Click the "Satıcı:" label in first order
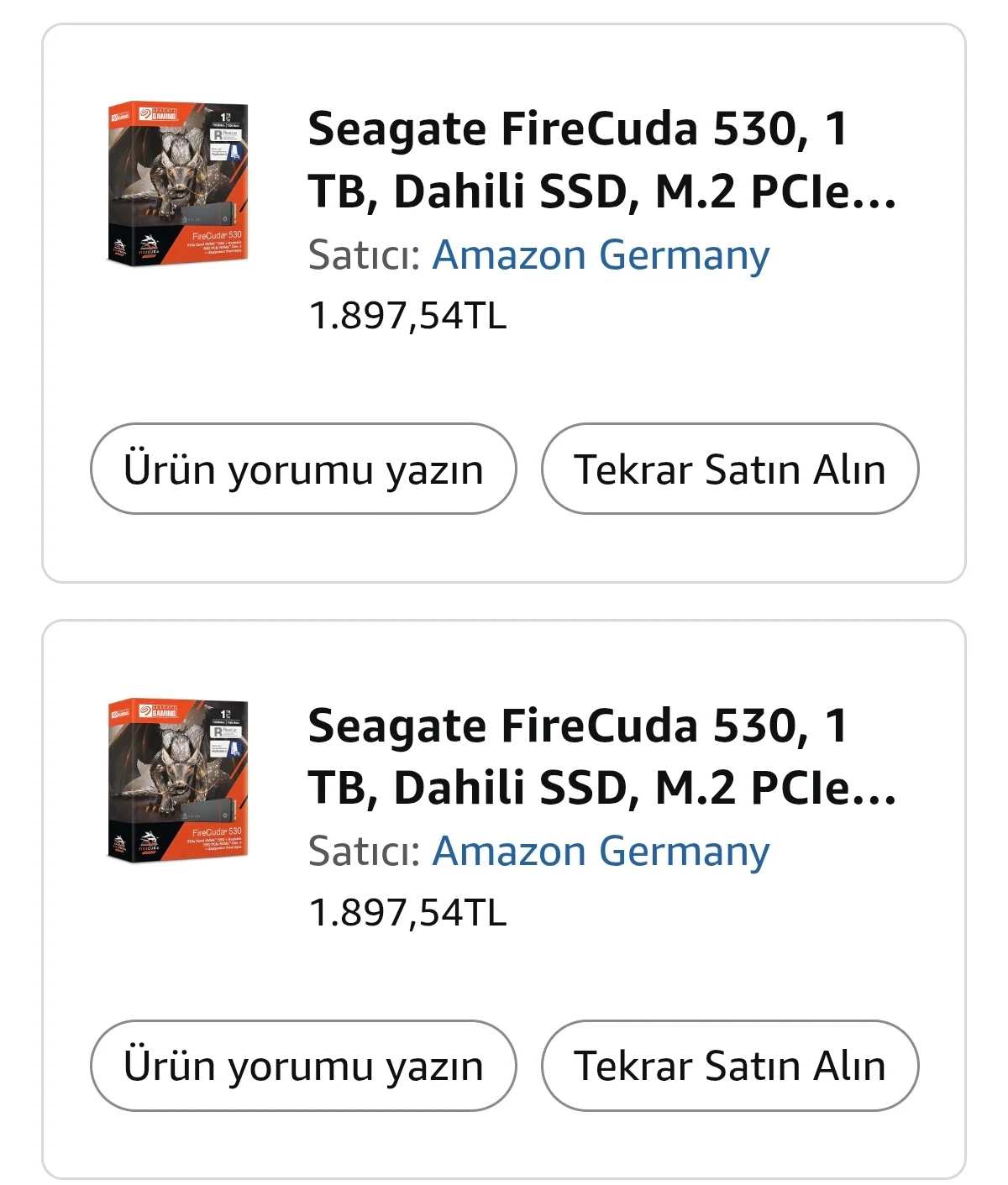The width and height of the screenshot is (1008, 1185). (x=364, y=254)
